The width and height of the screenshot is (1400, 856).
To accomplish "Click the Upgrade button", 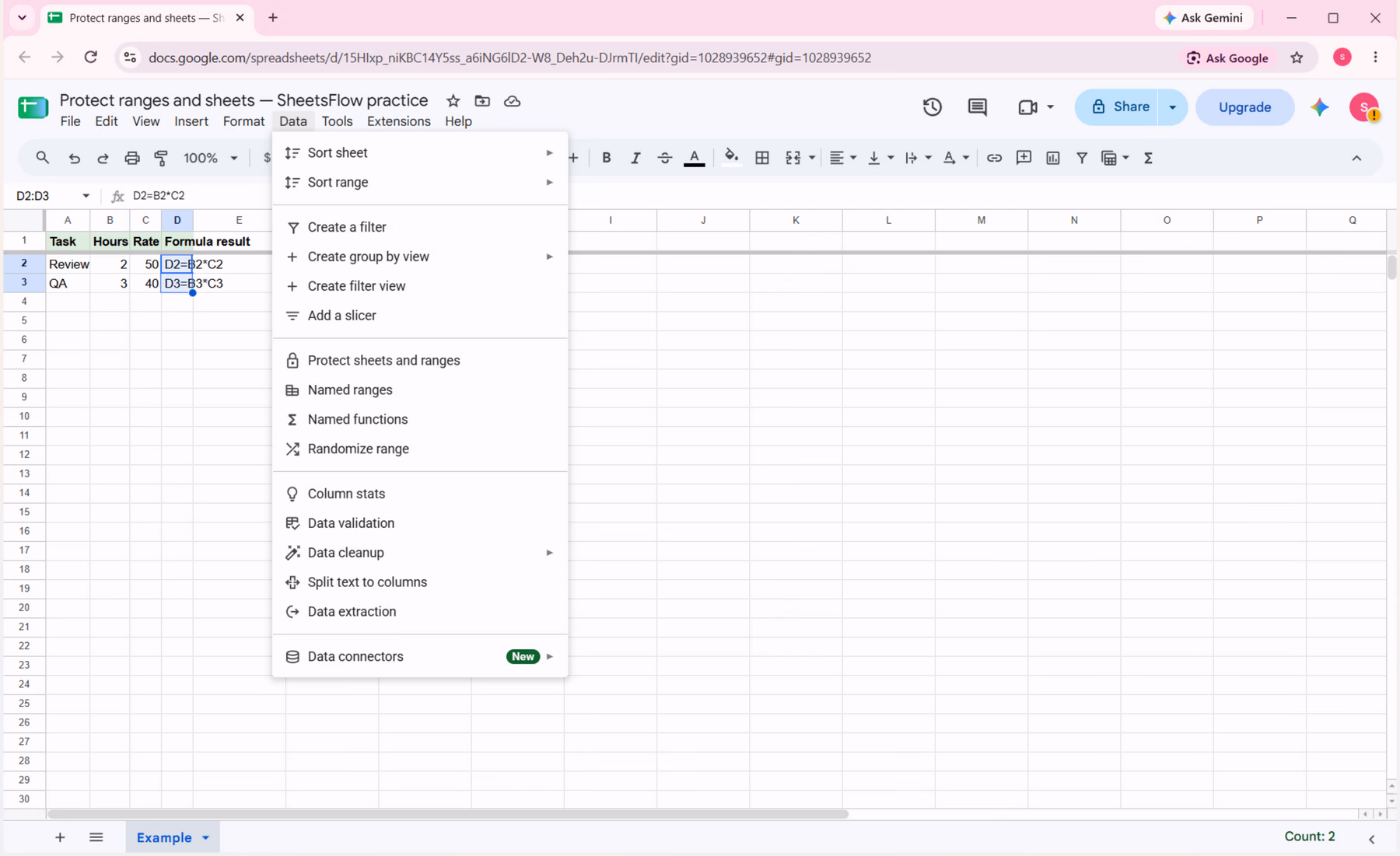I will 1244,107.
